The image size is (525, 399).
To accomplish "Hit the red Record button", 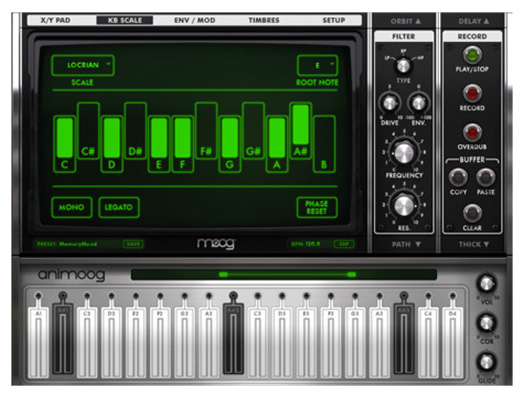I will point(472,93).
